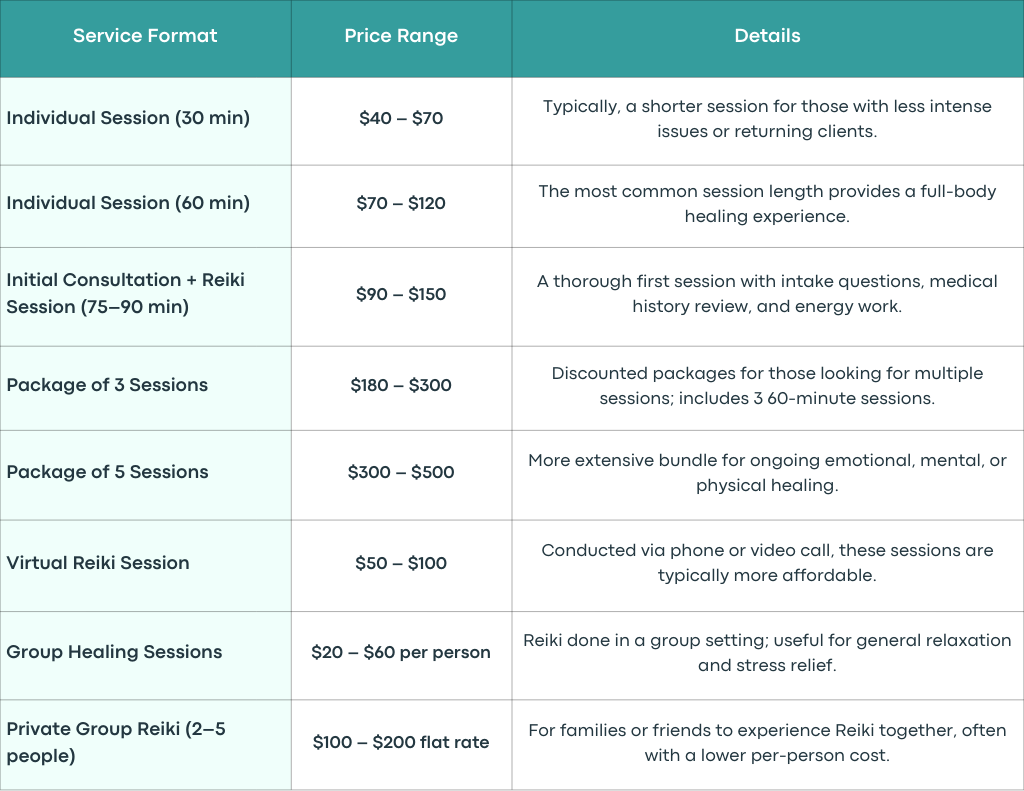The width and height of the screenshot is (1024, 791).
Task: Click the $180 – $300 price
Action: point(401,385)
